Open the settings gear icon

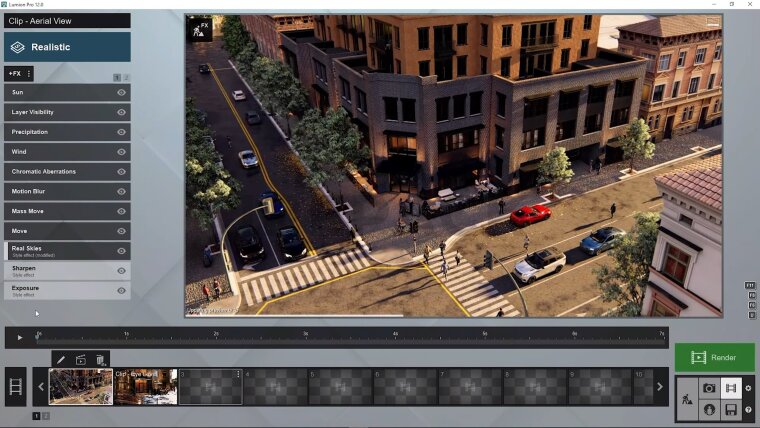tap(748, 388)
